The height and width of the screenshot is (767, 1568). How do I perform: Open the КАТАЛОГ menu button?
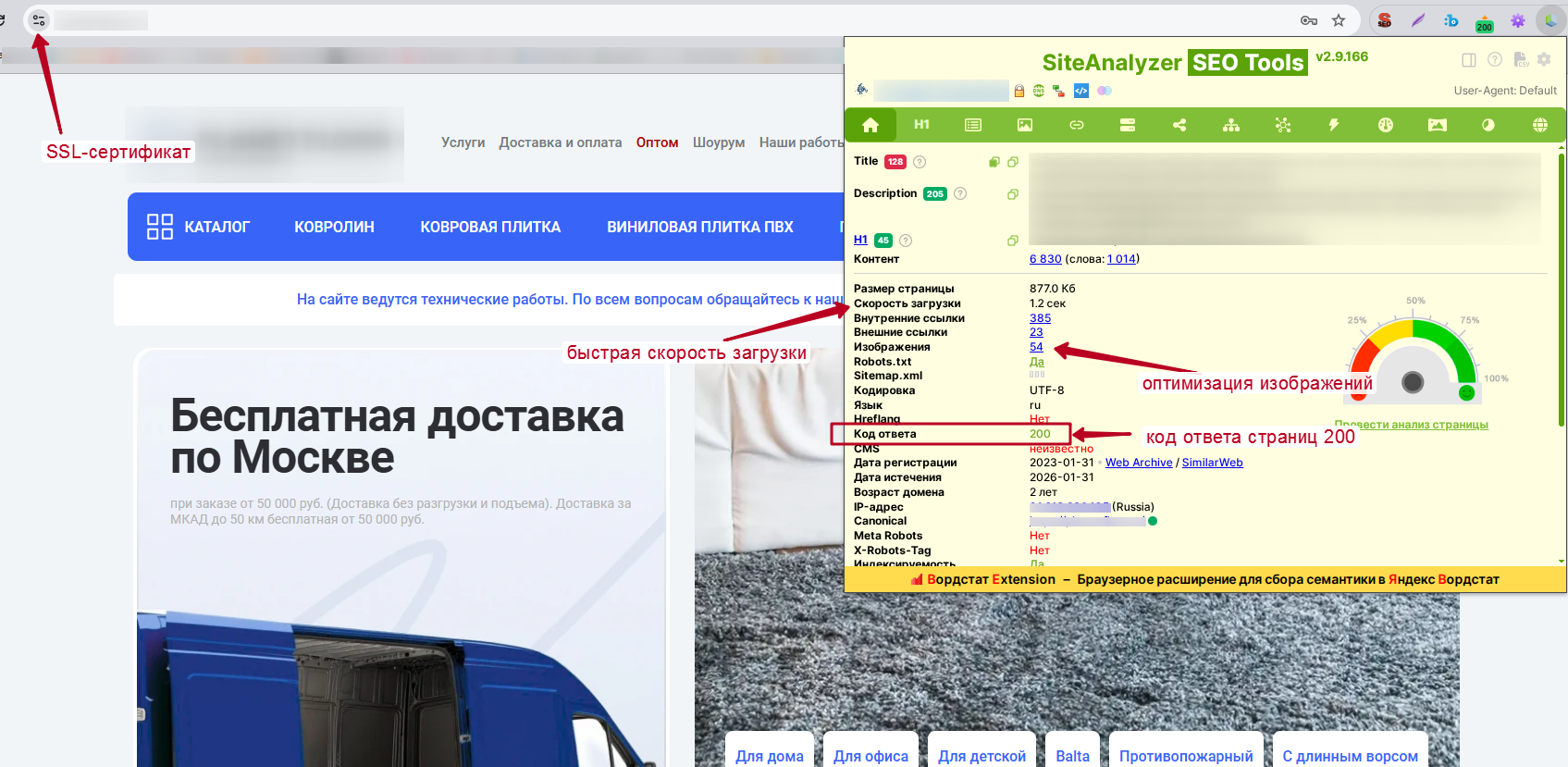(x=198, y=227)
